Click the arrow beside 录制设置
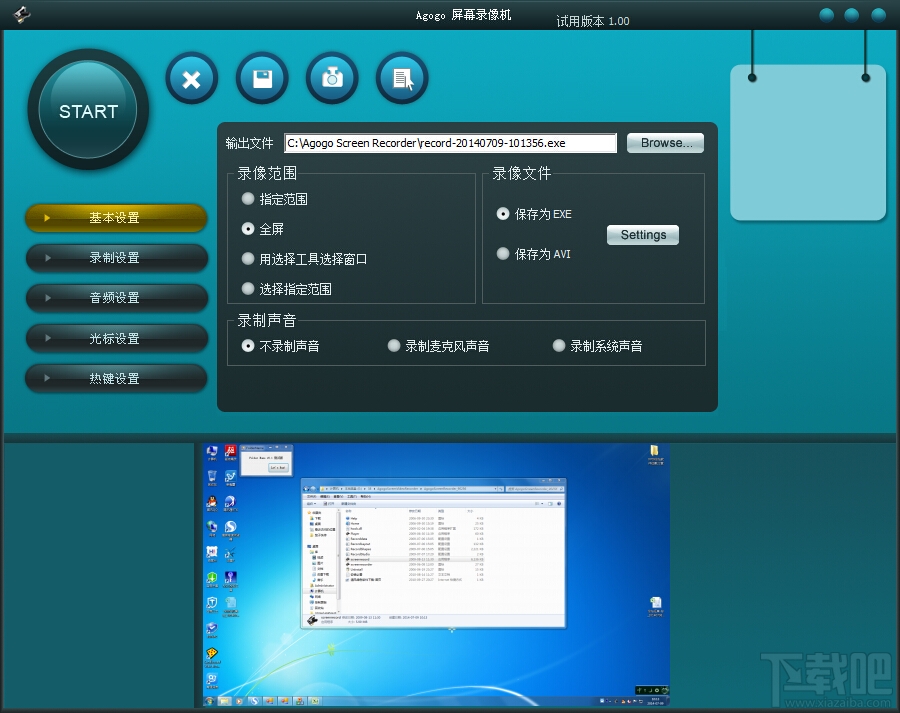 pyautogui.click(x=48, y=258)
